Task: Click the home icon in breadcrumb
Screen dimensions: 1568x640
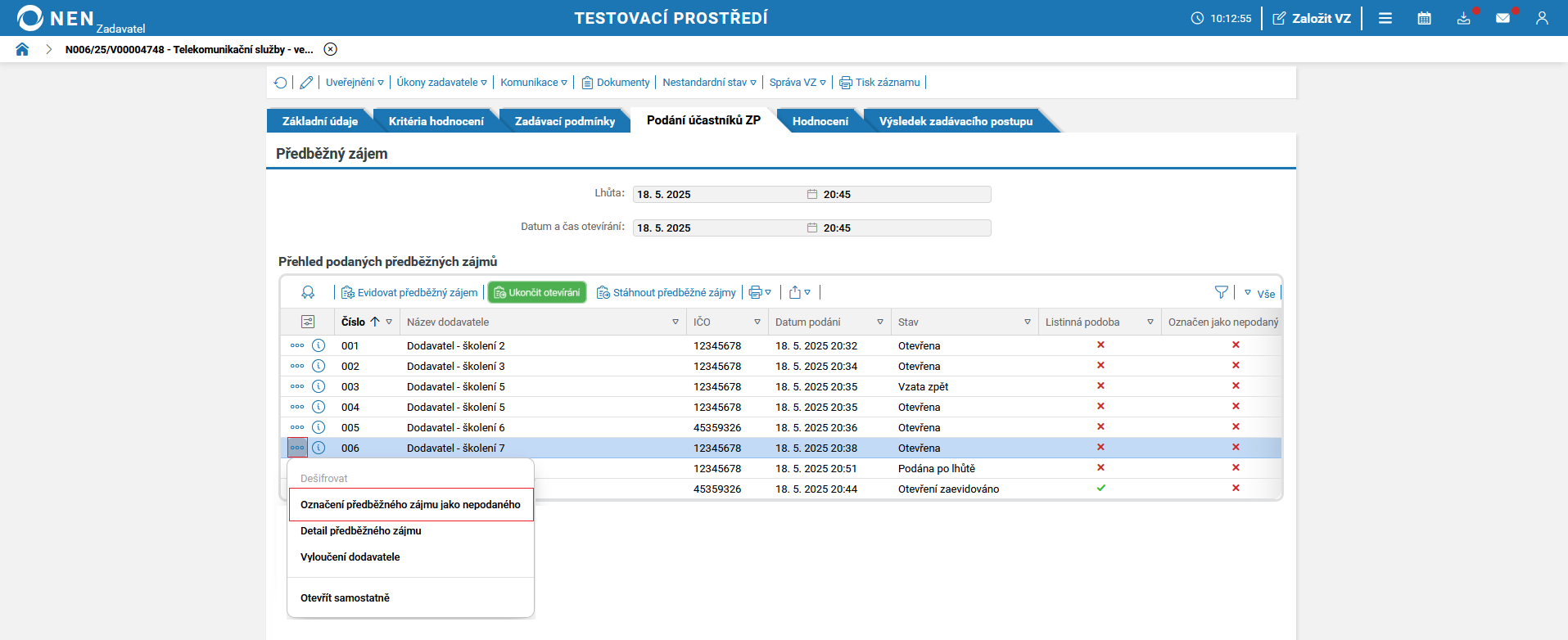Action: [x=22, y=49]
